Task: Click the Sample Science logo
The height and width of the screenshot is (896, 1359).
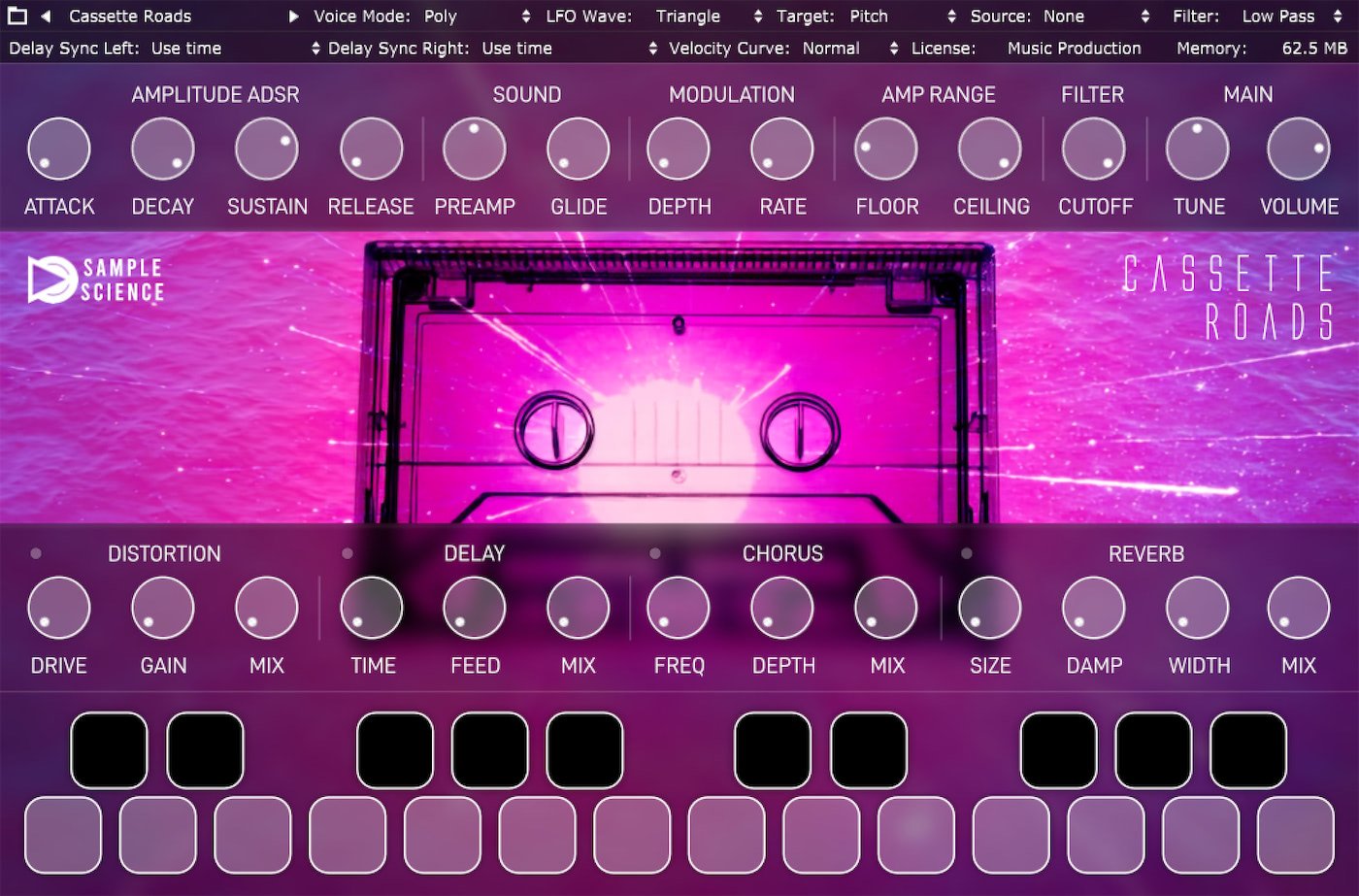Action: click(x=95, y=280)
